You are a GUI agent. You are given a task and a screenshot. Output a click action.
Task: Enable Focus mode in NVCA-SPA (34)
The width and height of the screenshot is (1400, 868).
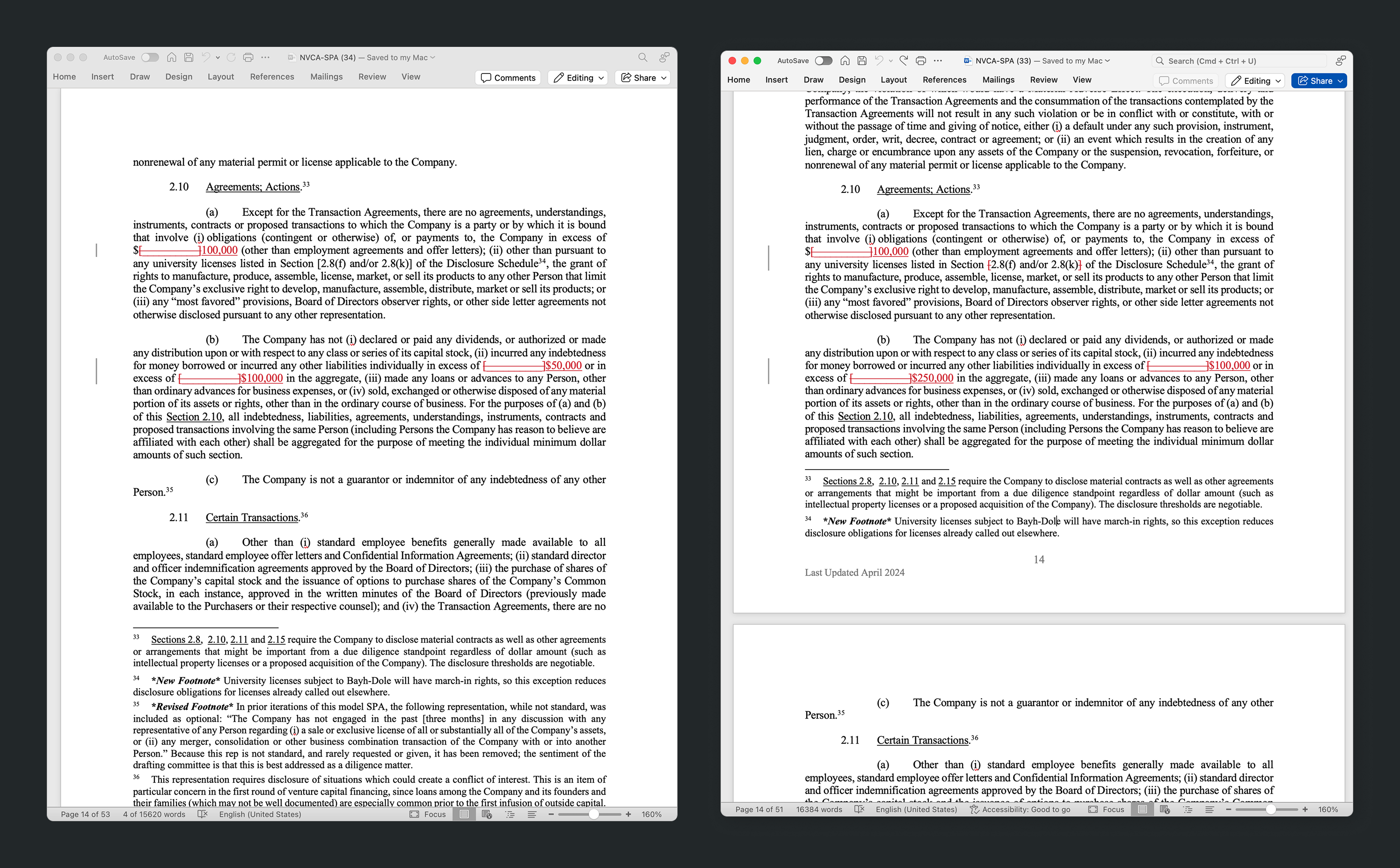coord(428,814)
